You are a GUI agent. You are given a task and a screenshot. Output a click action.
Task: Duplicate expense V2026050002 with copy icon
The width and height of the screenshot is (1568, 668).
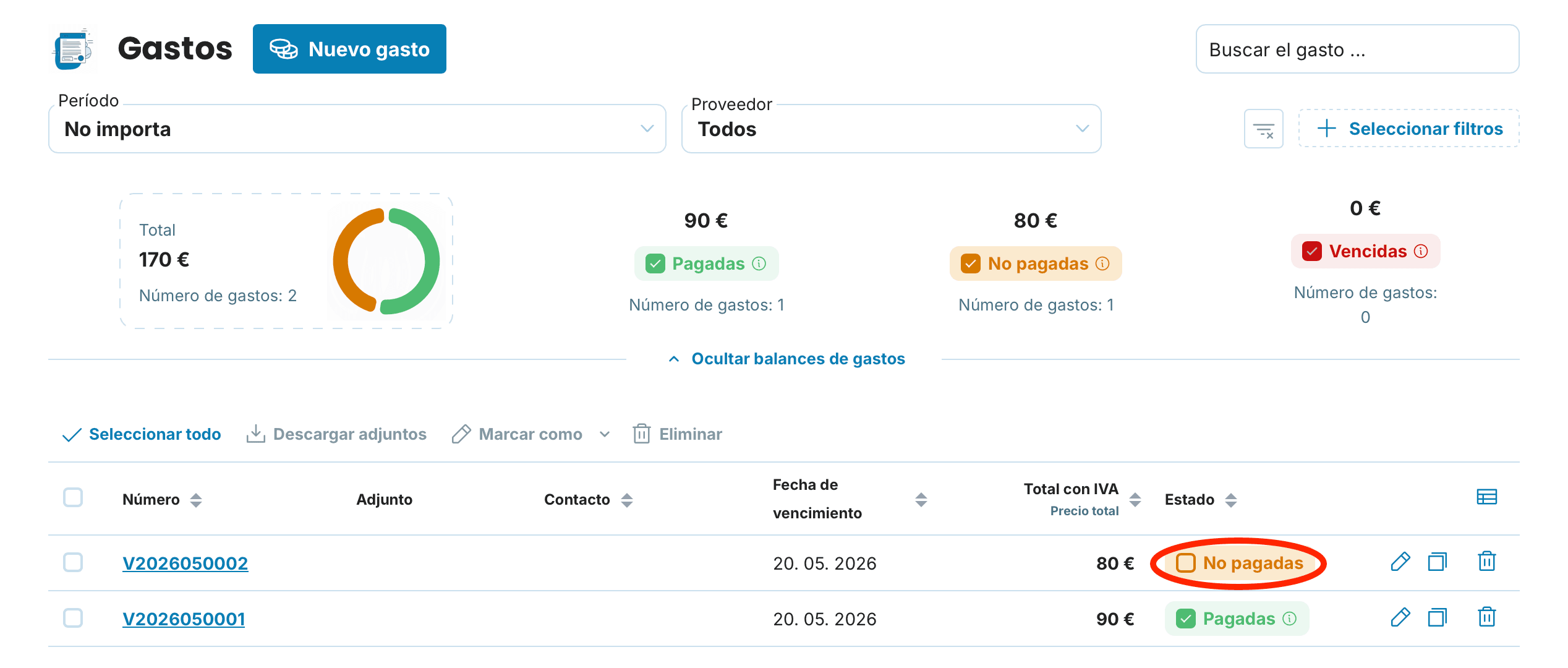(x=1437, y=562)
